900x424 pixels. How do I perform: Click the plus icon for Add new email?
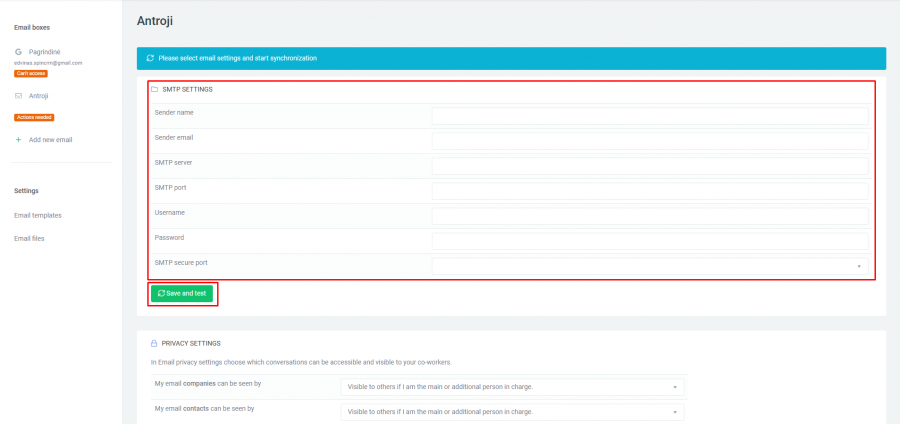click(18, 139)
